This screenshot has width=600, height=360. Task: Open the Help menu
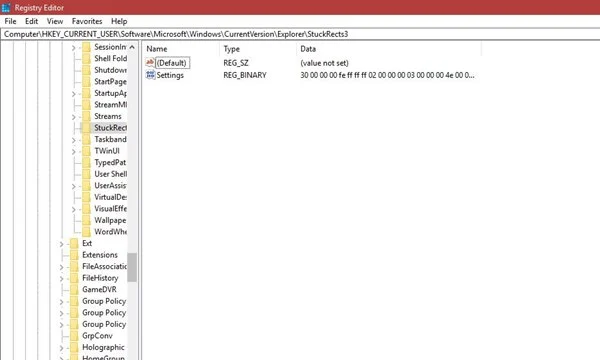pyautogui.click(x=119, y=21)
